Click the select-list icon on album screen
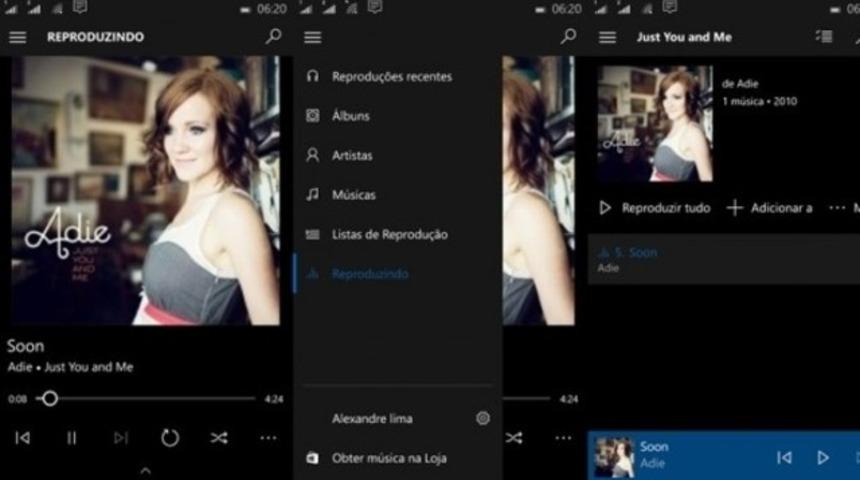860x480 pixels. (824, 37)
